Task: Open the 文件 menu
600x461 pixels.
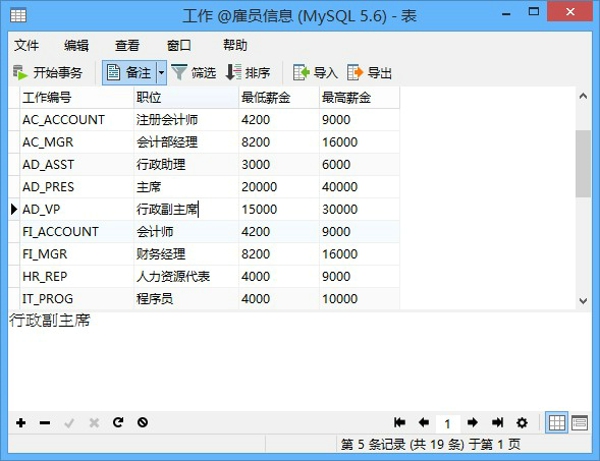Action: click(x=27, y=45)
